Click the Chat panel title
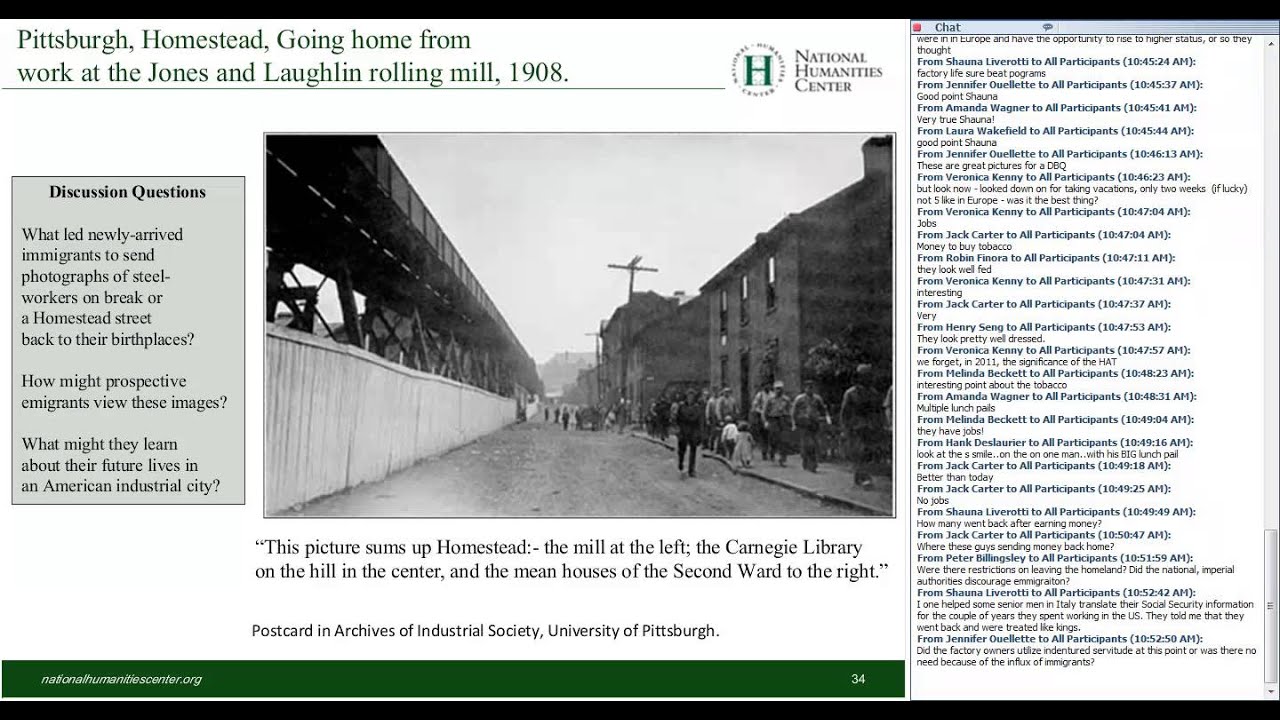The height and width of the screenshot is (720, 1280). pyautogui.click(x=947, y=27)
